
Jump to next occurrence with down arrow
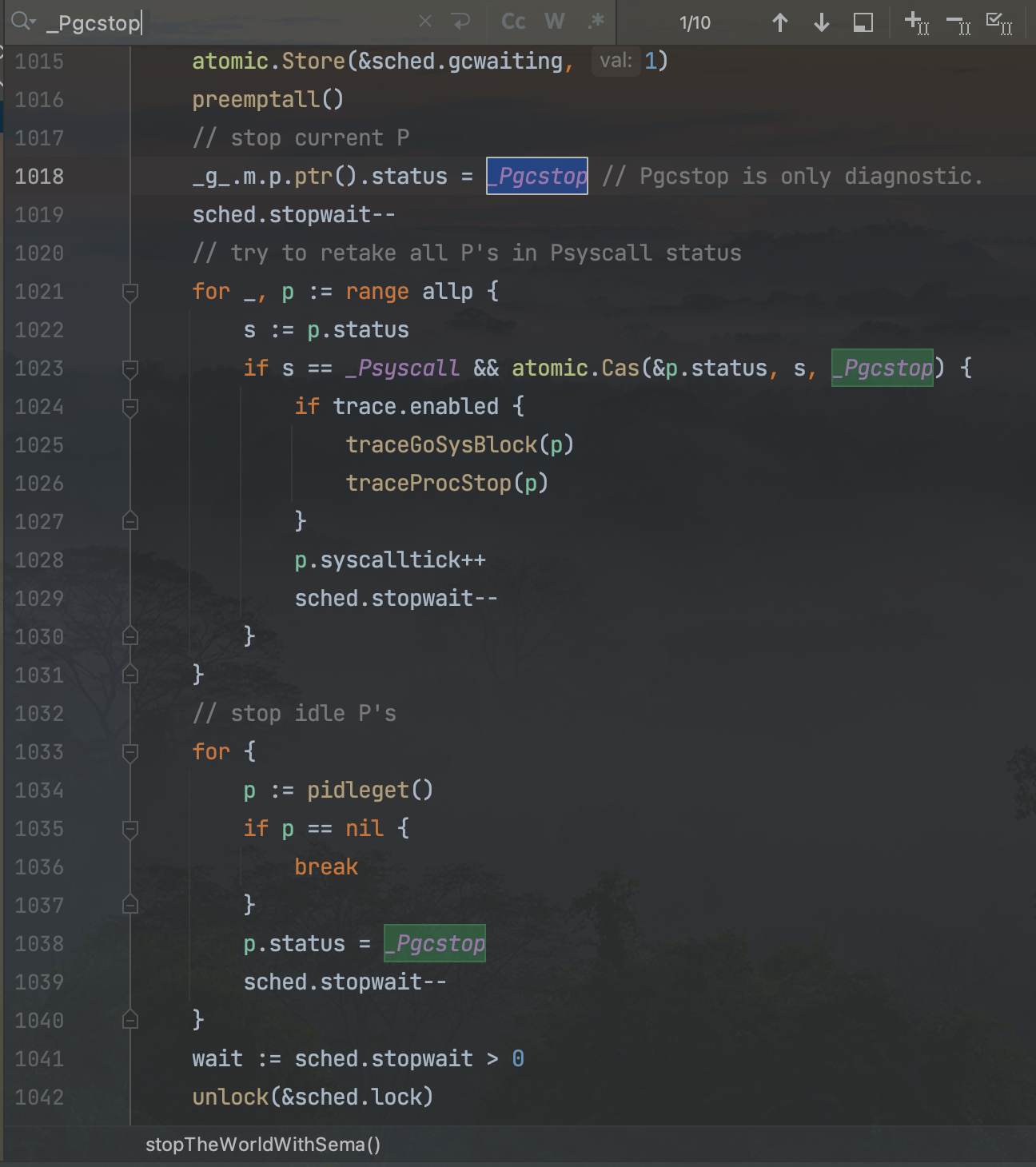821,22
